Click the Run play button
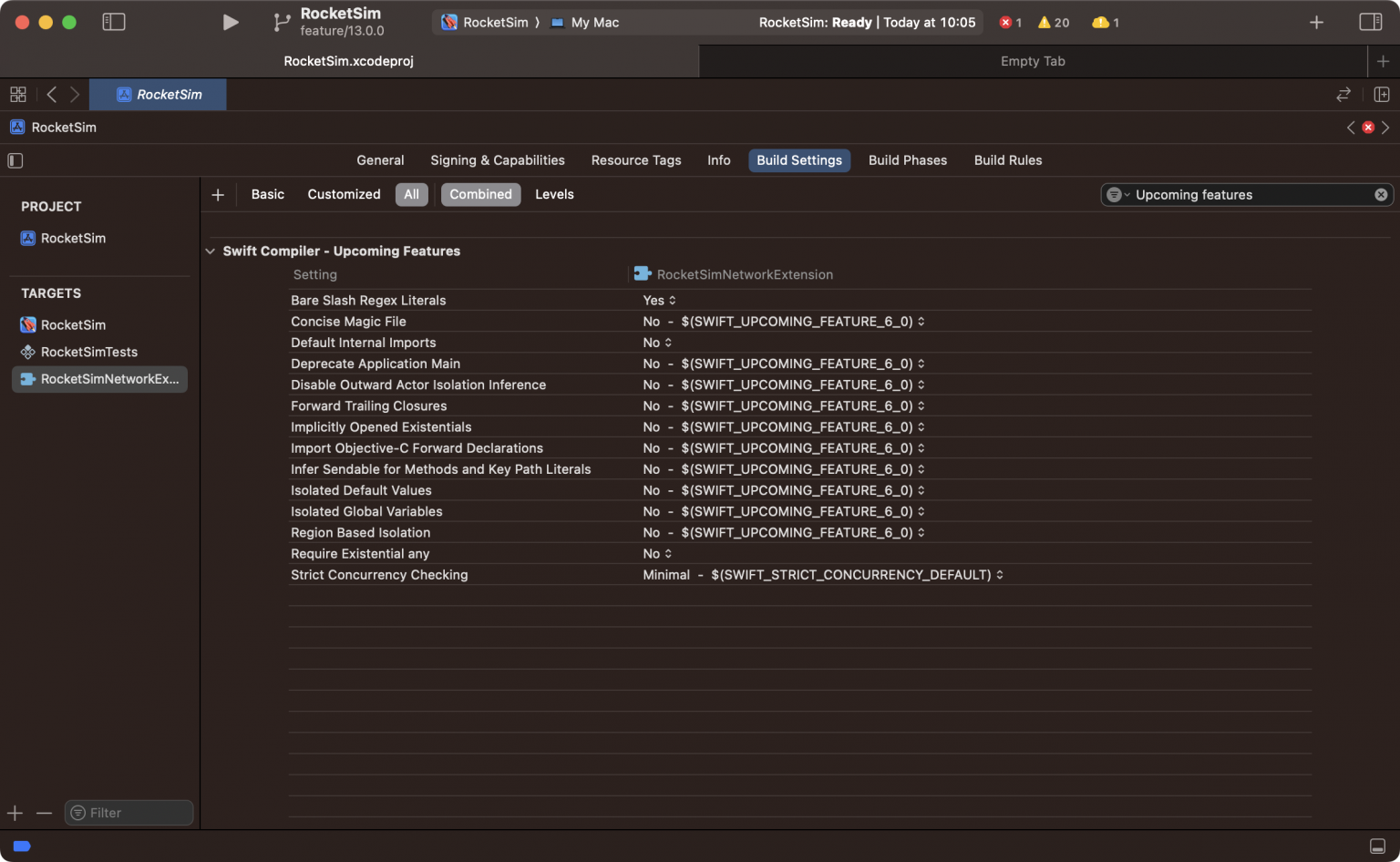 tap(231, 22)
